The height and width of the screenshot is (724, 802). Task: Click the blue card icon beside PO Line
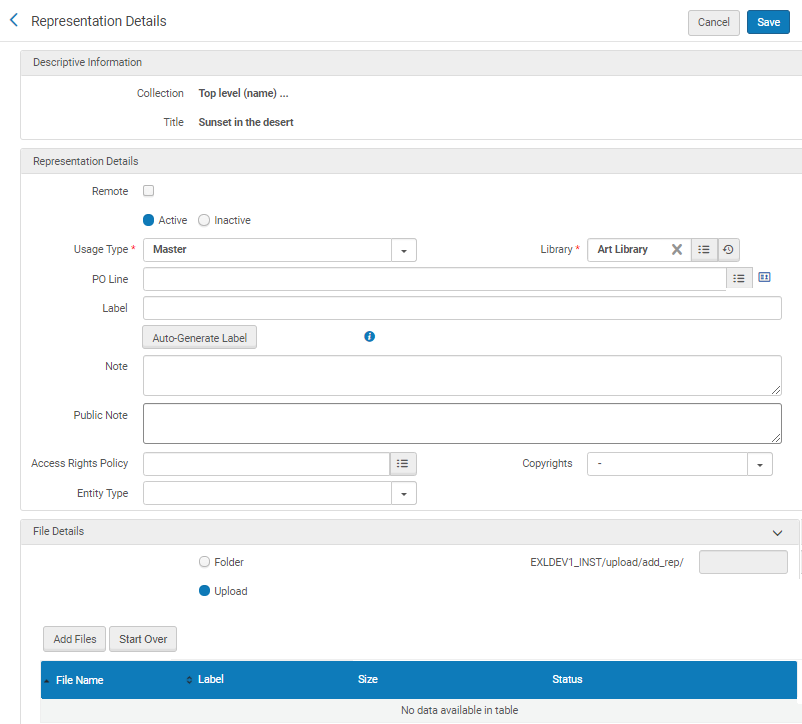765,278
